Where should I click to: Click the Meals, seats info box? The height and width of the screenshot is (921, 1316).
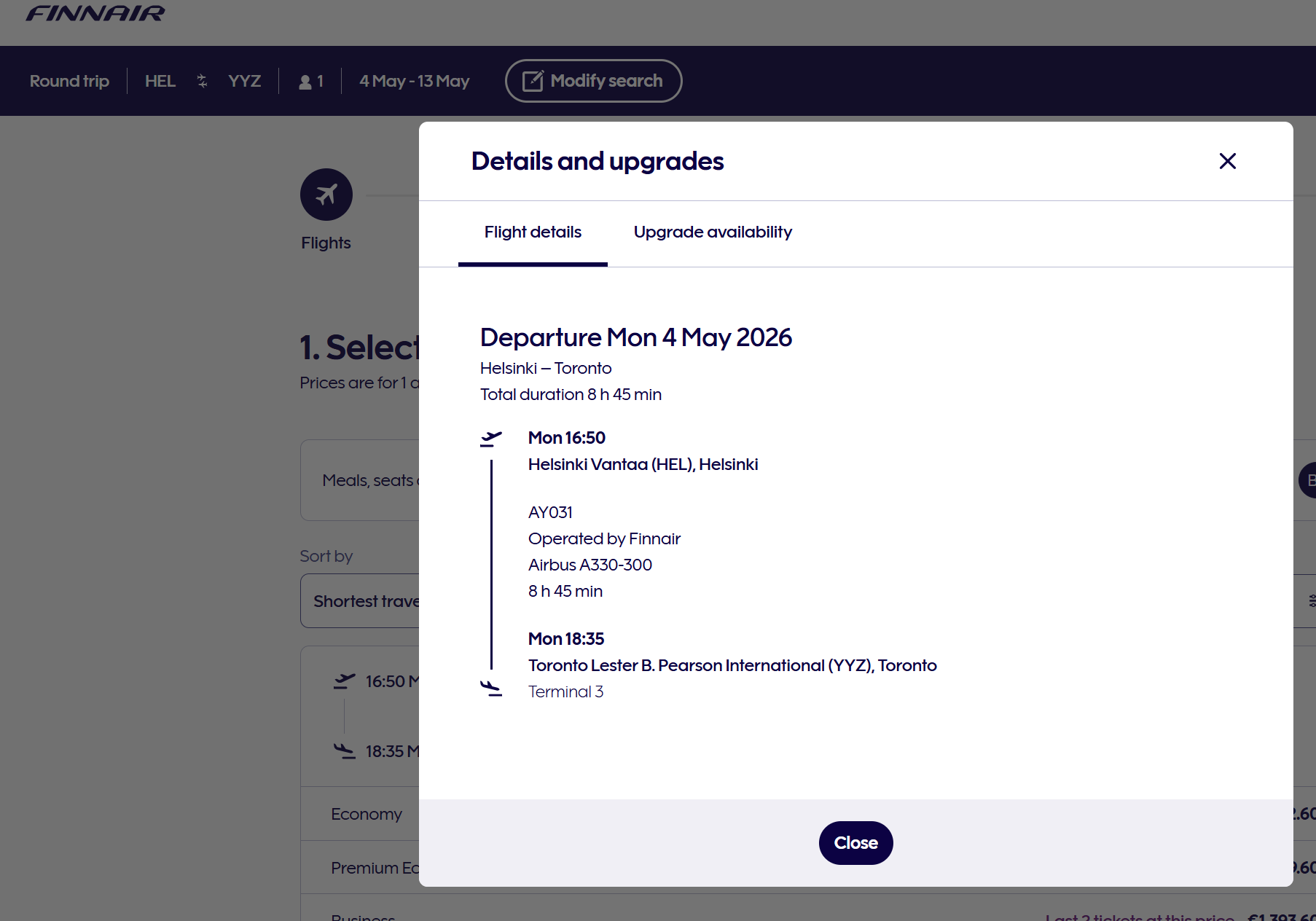[x=360, y=480]
